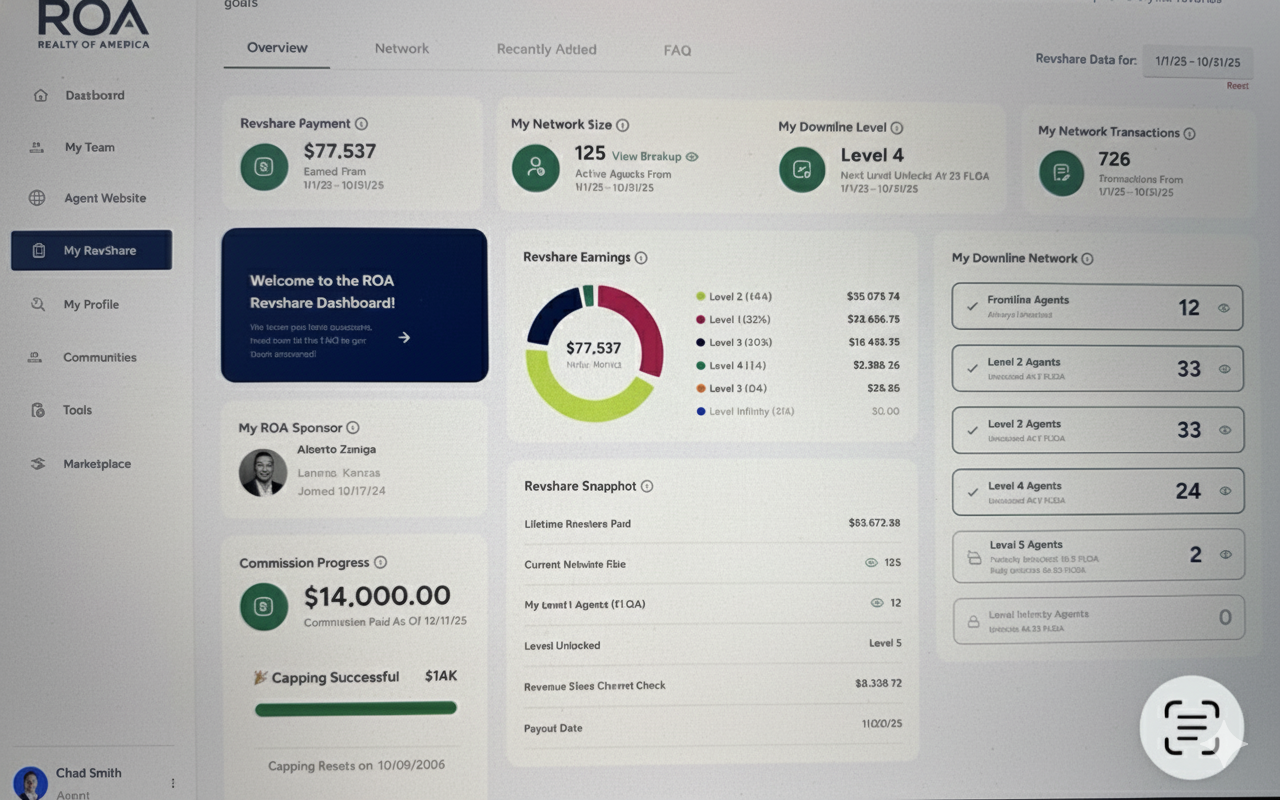Image resolution: width=1280 pixels, height=800 pixels.
Task: Click the crimson Level 1 legend dot
Action: [x=700, y=320]
